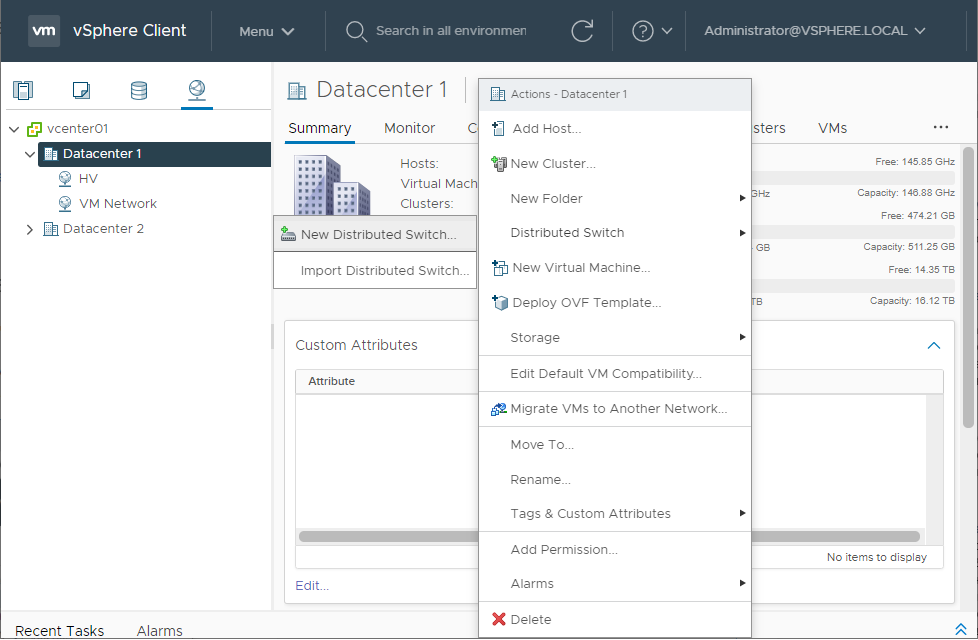
Task: Open VMs and Templates inventory view icon
Action: coord(81,90)
